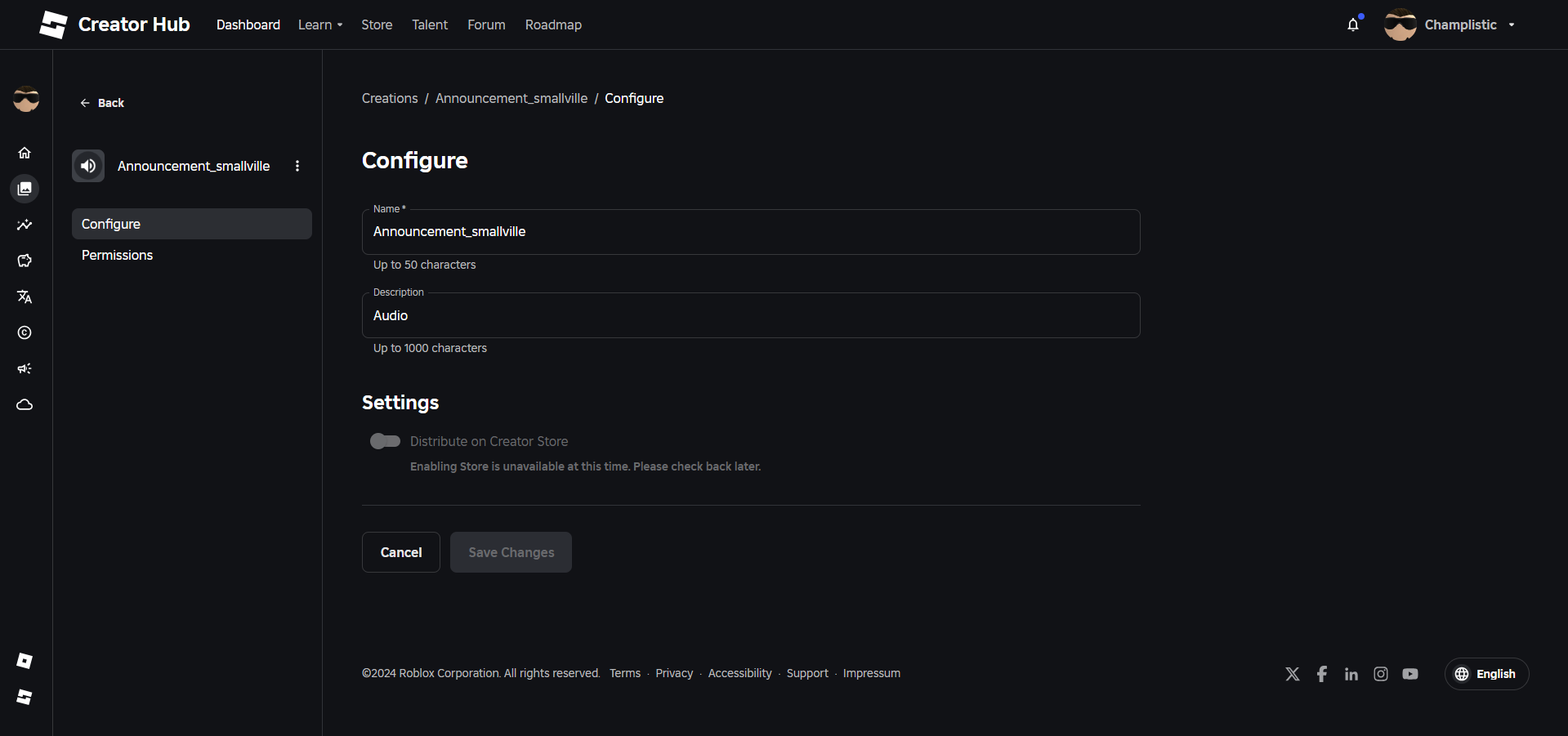Open the English language selector

(x=1486, y=674)
